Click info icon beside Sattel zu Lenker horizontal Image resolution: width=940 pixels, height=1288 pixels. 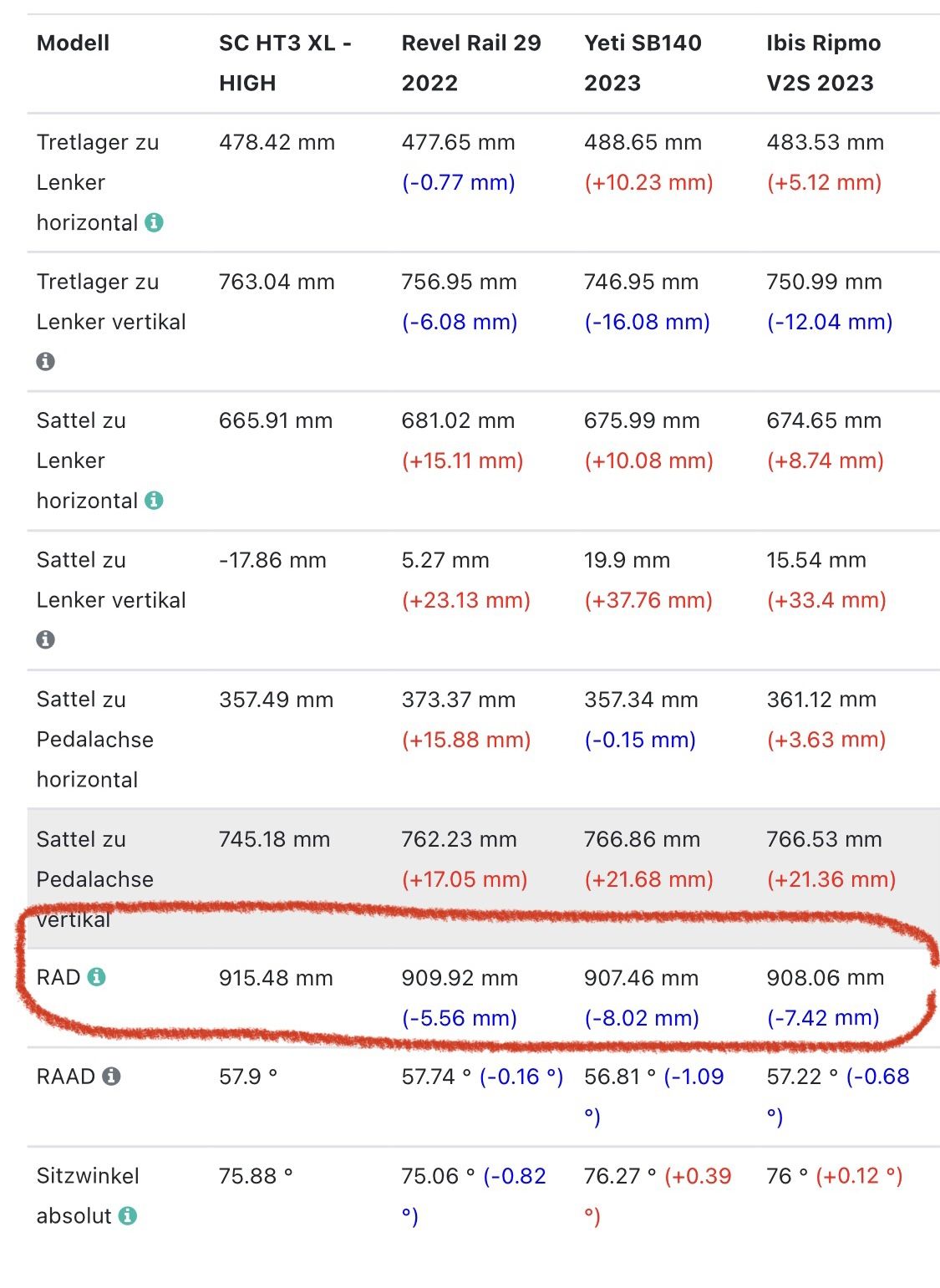tap(154, 500)
